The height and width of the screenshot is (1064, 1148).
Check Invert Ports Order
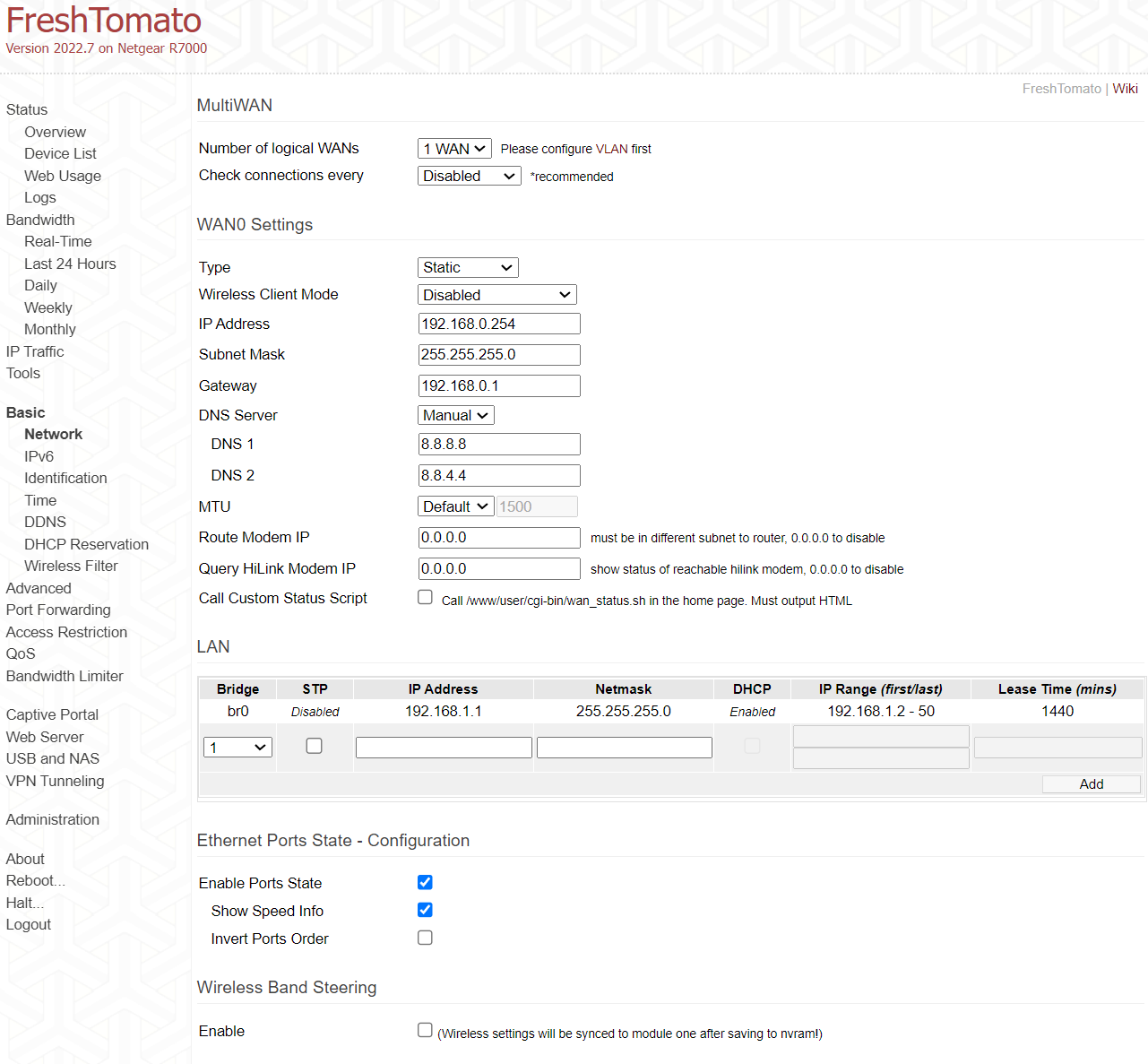click(426, 938)
